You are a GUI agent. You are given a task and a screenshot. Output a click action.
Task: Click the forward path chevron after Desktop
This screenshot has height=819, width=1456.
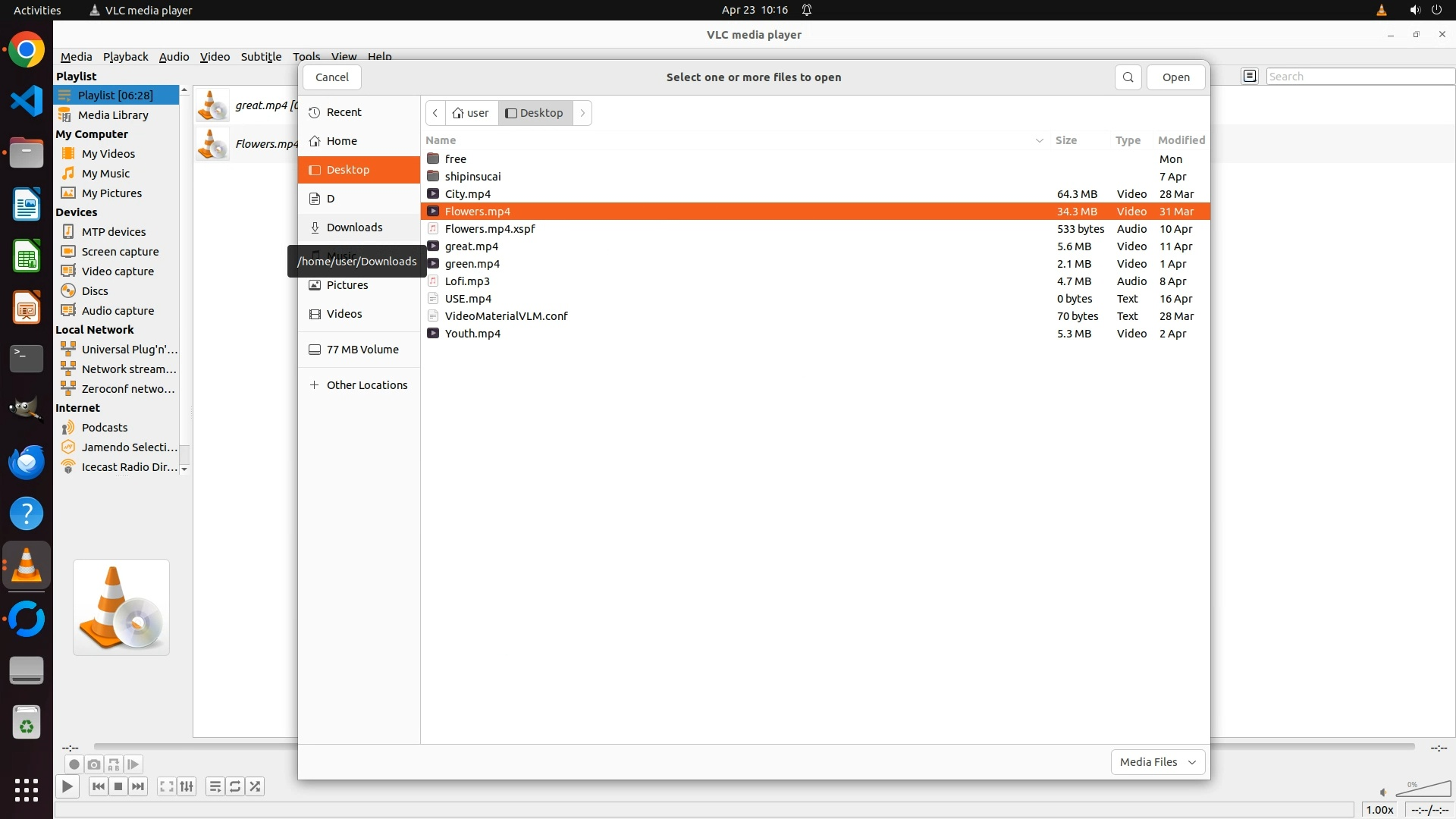(582, 113)
